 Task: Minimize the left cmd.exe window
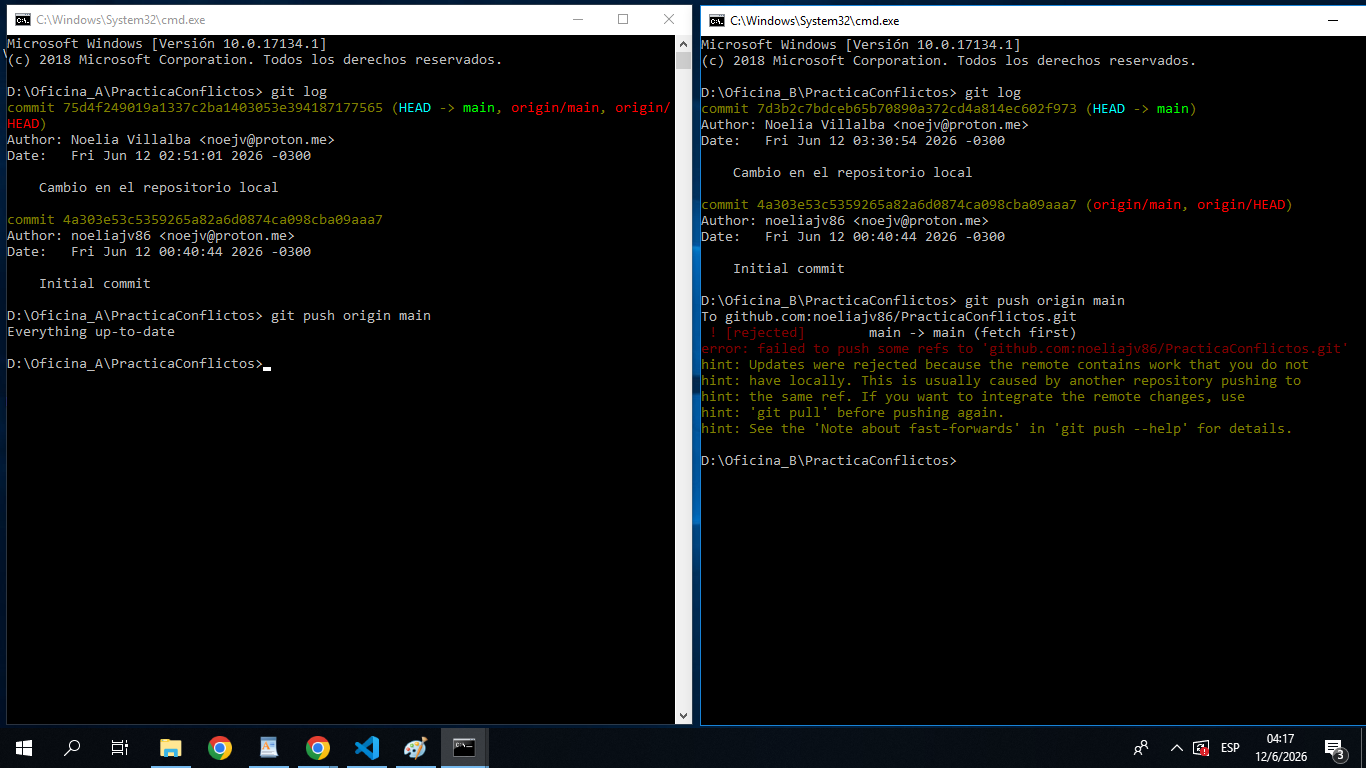click(577, 20)
